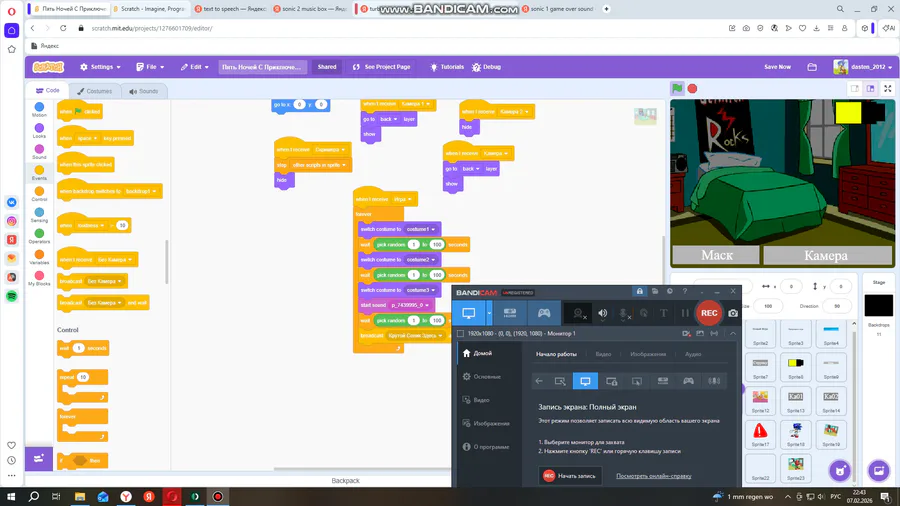The height and width of the screenshot is (506, 900).
Task: Choose audio-only recording mode in Bandicam
Action: click(x=714, y=381)
